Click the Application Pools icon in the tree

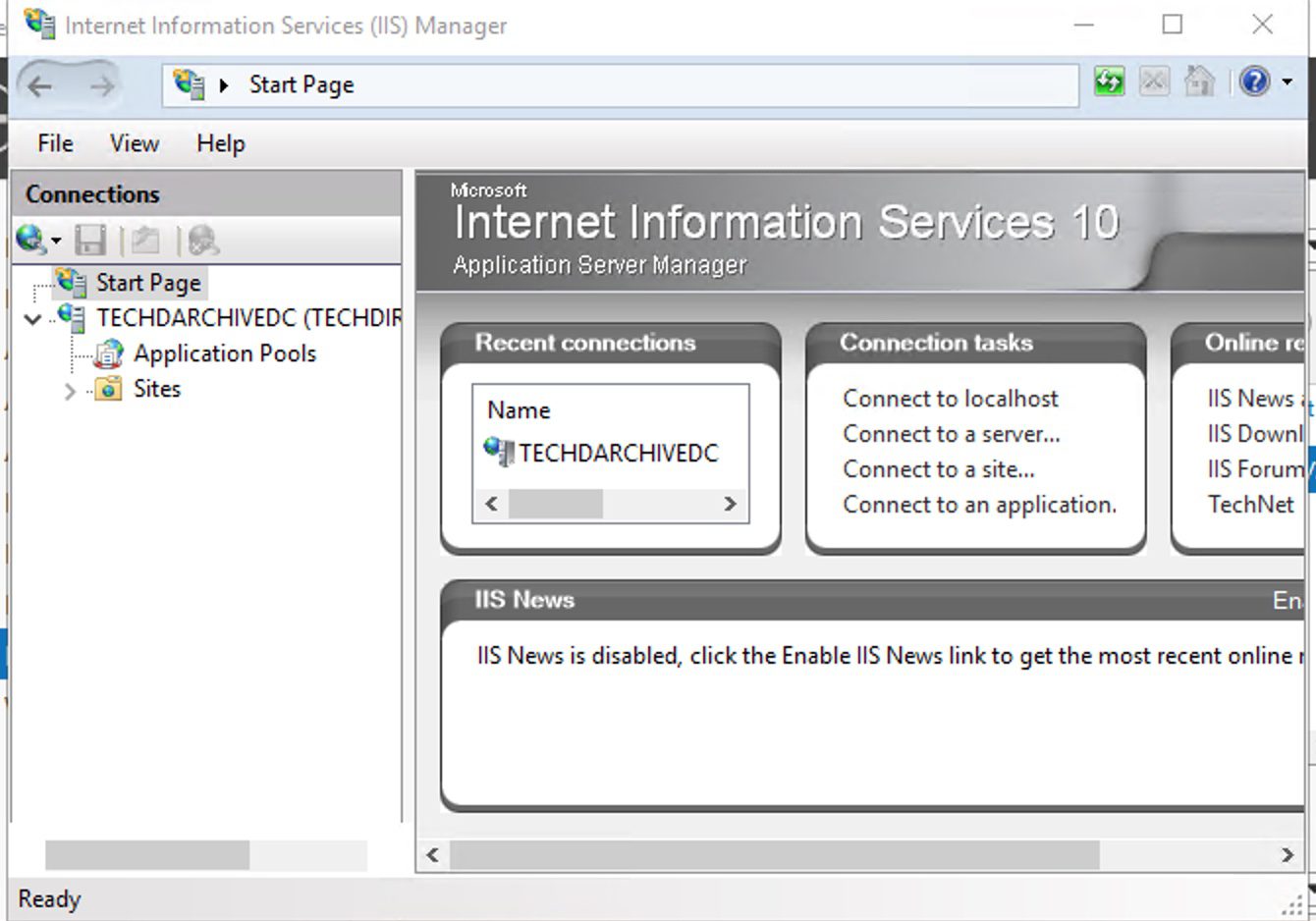109,353
